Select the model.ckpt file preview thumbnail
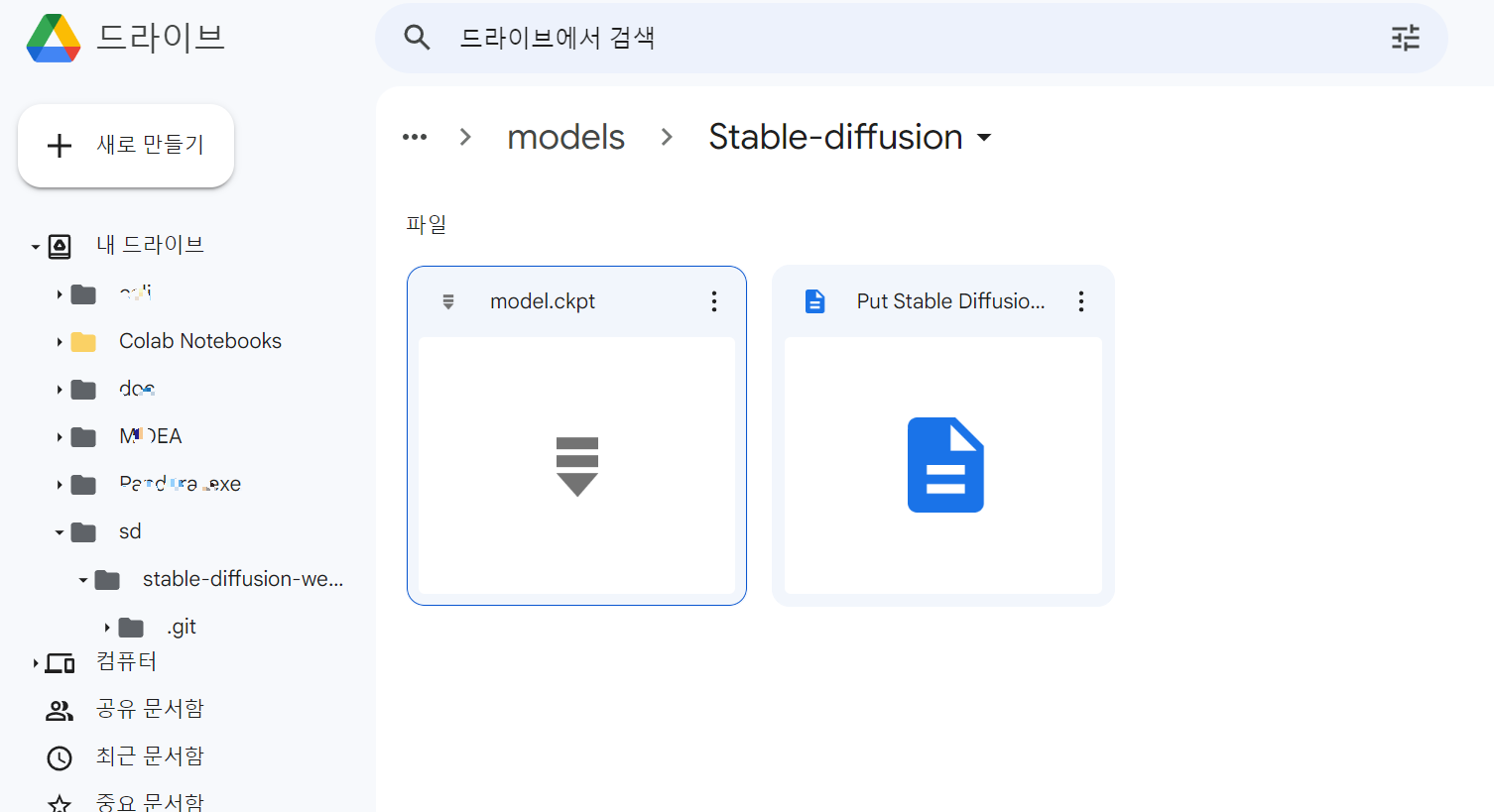Screen dimensions: 1494x812 point(576,465)
